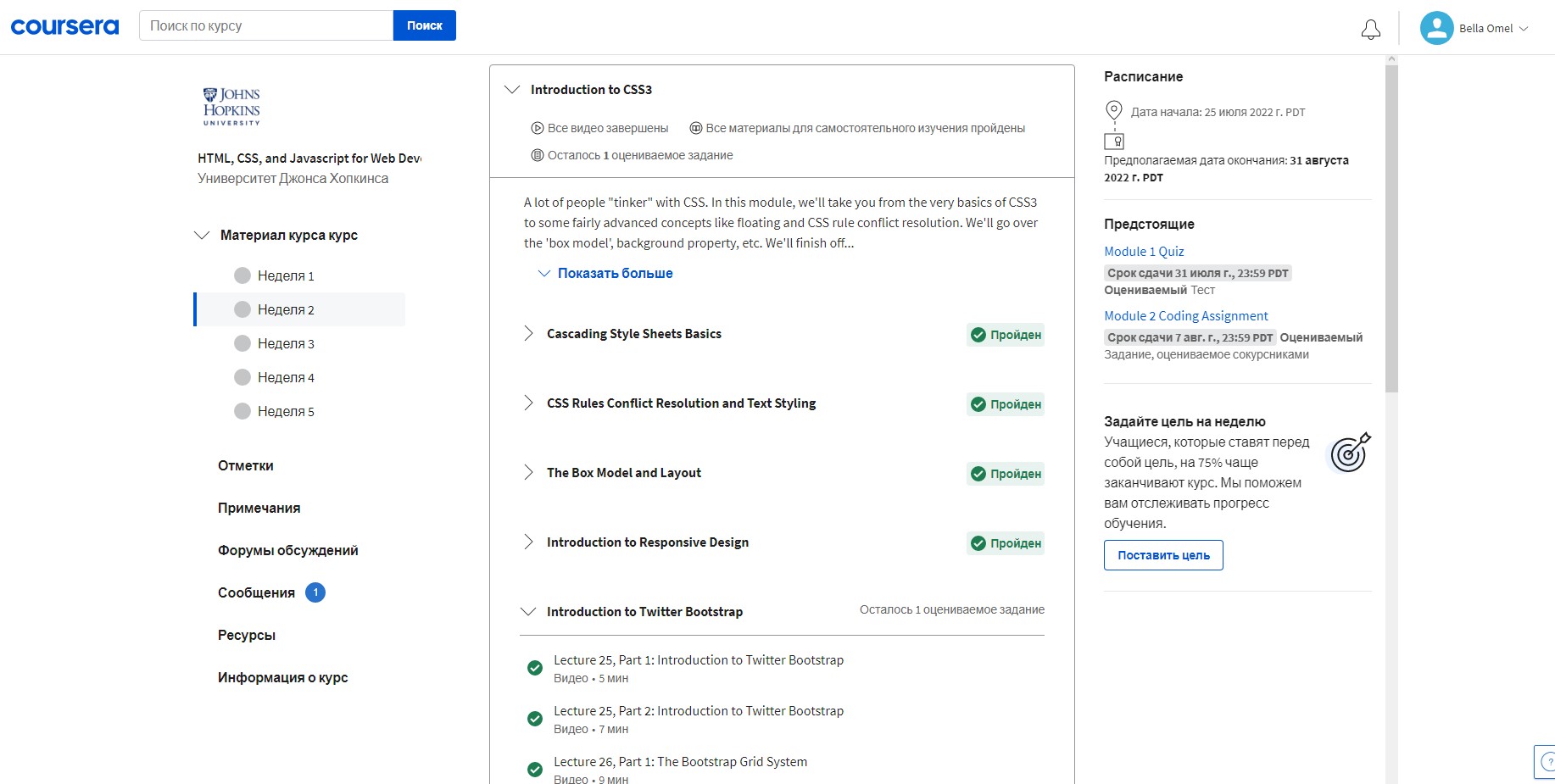Open Lecture 25, Part 1 video
The width and height of the screenshot is (1555, 784).
click(699, 659)
